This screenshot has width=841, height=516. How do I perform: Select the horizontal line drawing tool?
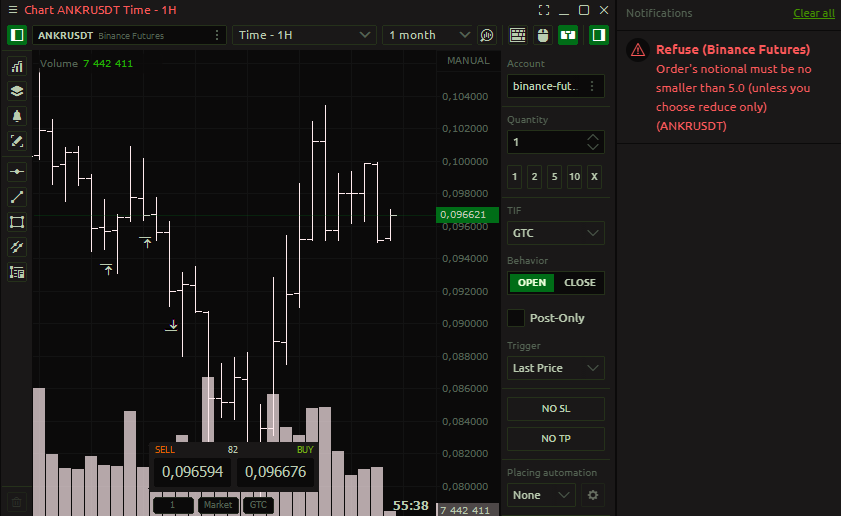pyautogui.click(x=17, y=171)
